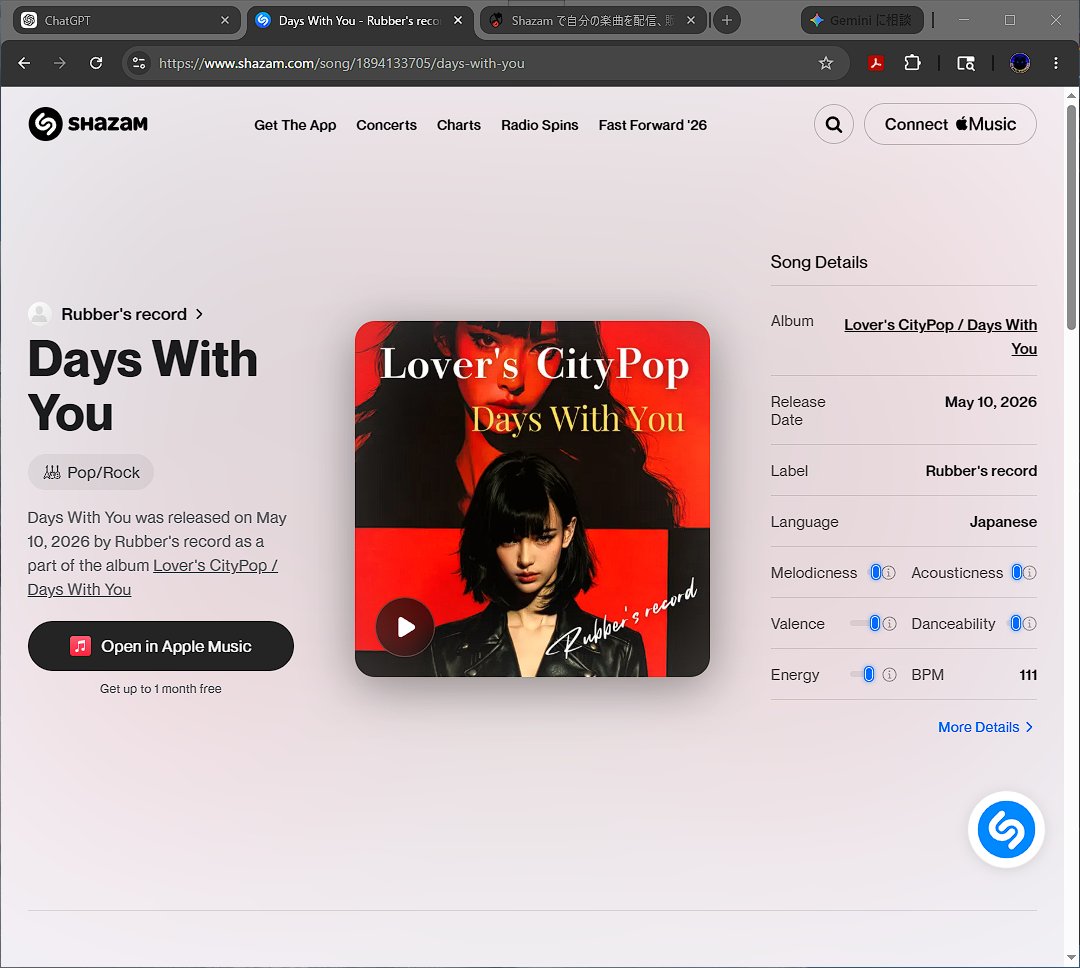Viewport: 1080px width, 968px height.
Task: Click the Rubber's record artist avatar
Action: [x=40, y=313]
